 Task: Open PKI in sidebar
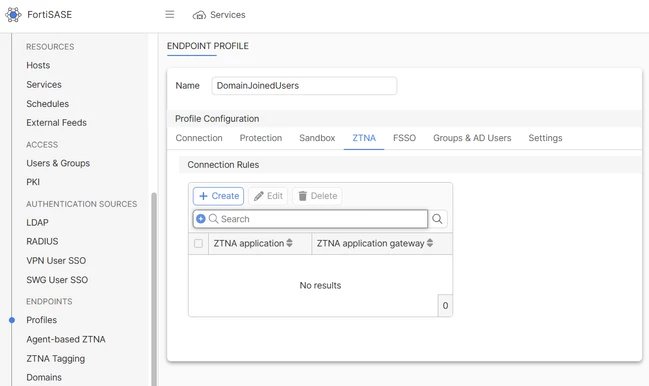[x=33, y=182]
